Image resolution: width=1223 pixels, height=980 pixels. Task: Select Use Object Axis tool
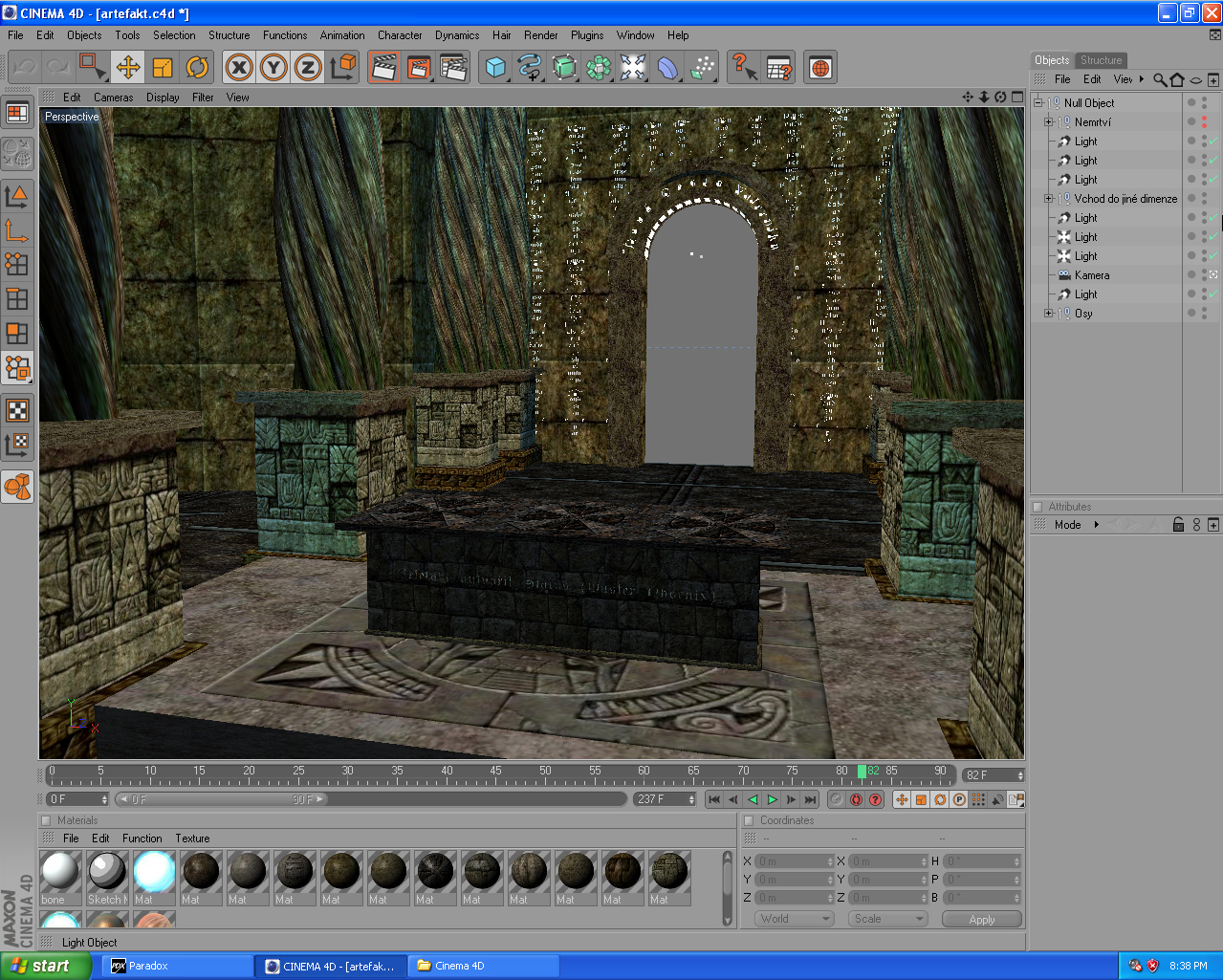pyautogui.click(x=17, y=230)
